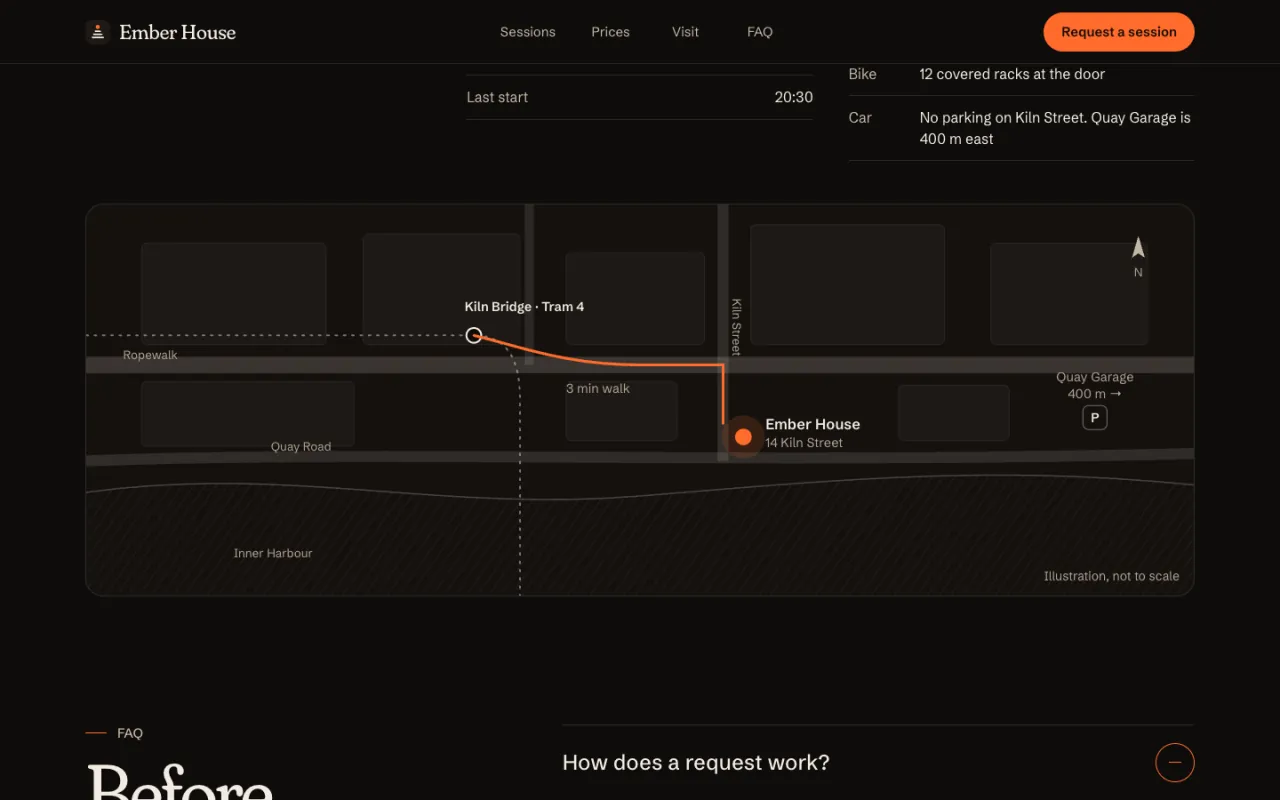This screenshot has width=1280, height=800.
Task: Click the "Car" row label
Action: click(x=860, y=118)
